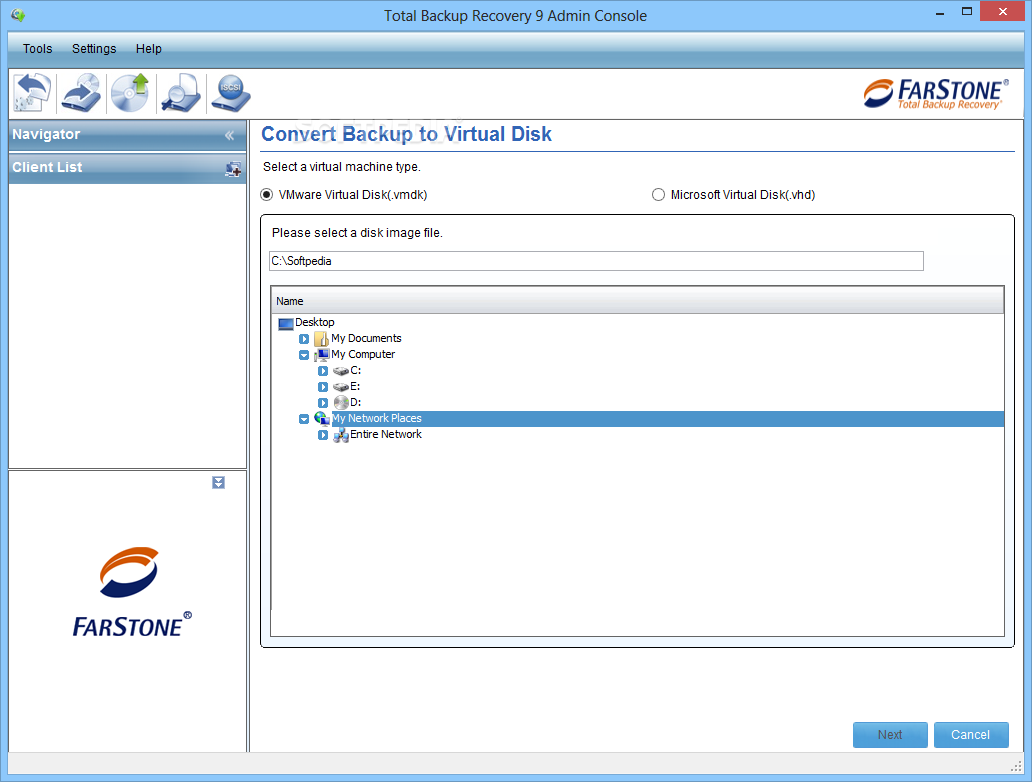Click the My Network Places globe icon
The width and height of the screenshot is (1032, 782).
pyautogui.click(x=321, y=419)
